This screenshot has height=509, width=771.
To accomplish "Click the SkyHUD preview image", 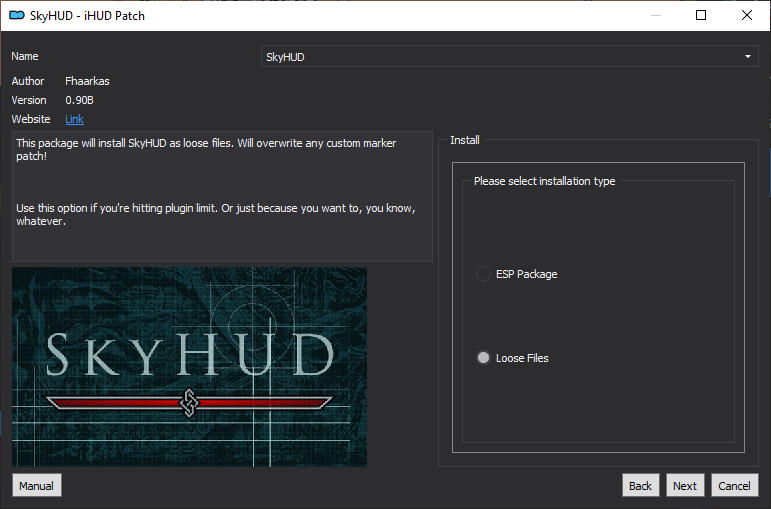I will 189,367.
